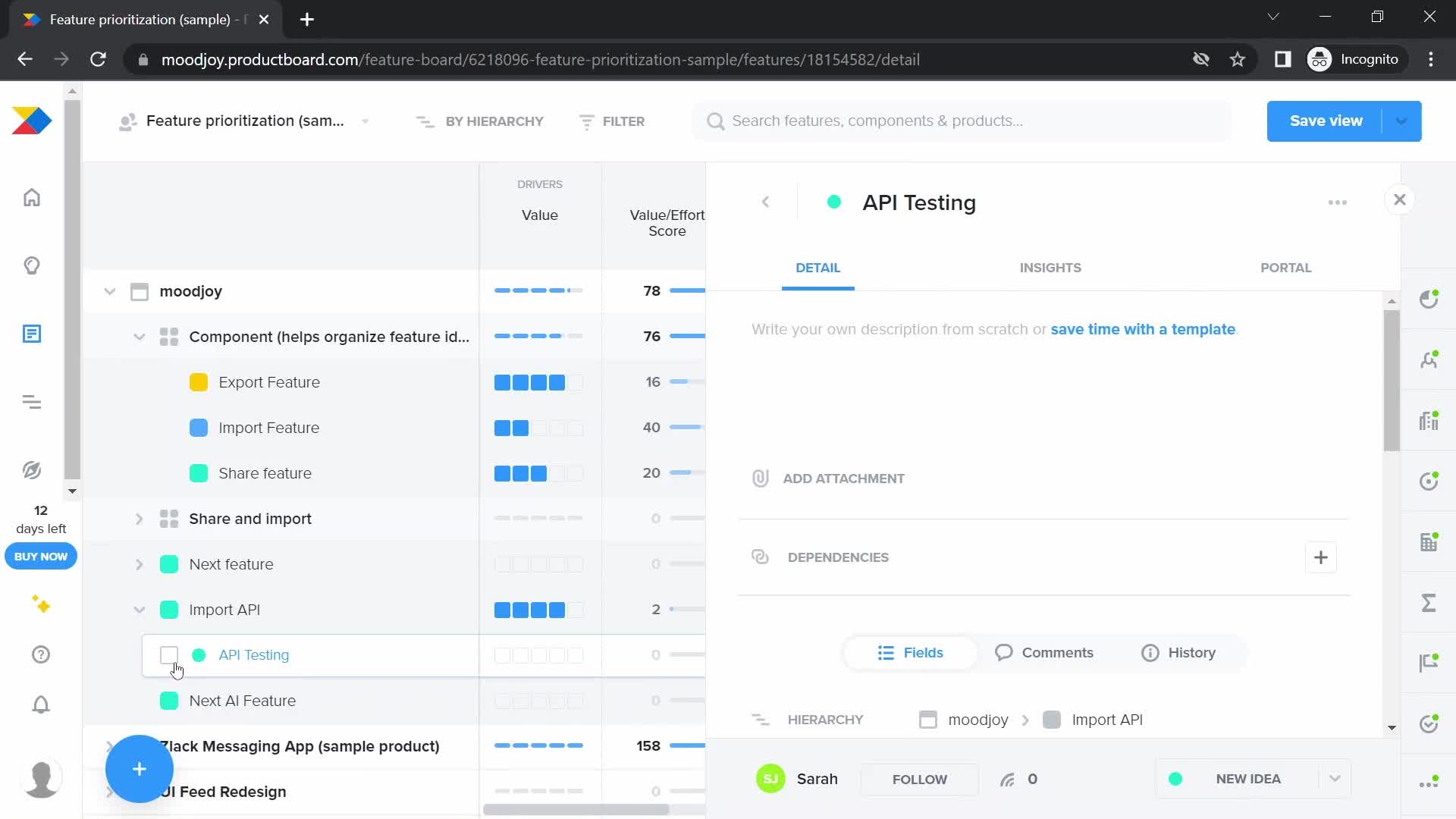Click the blue plus add button
Screen dimensions: 1456x819
tap(140, 769)
